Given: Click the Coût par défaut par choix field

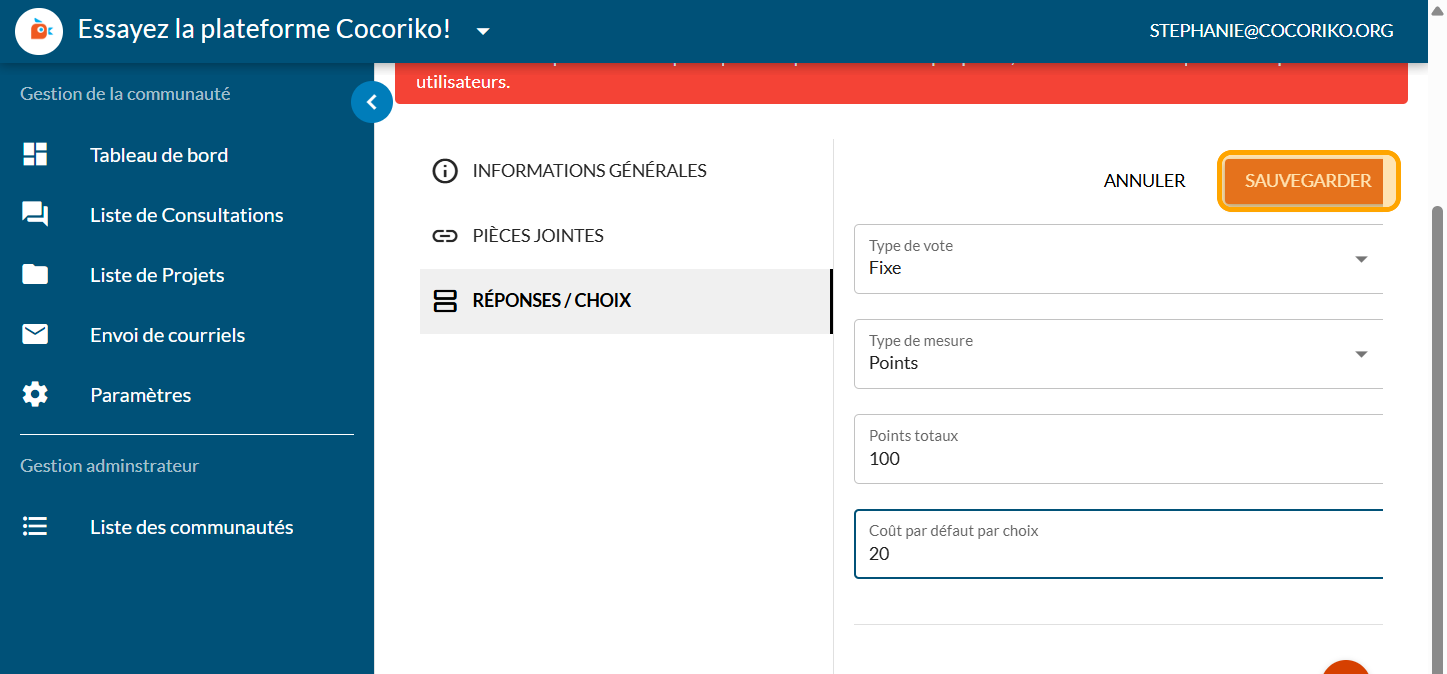Looking at the screenshot, I should click(x=1118, y=554).
